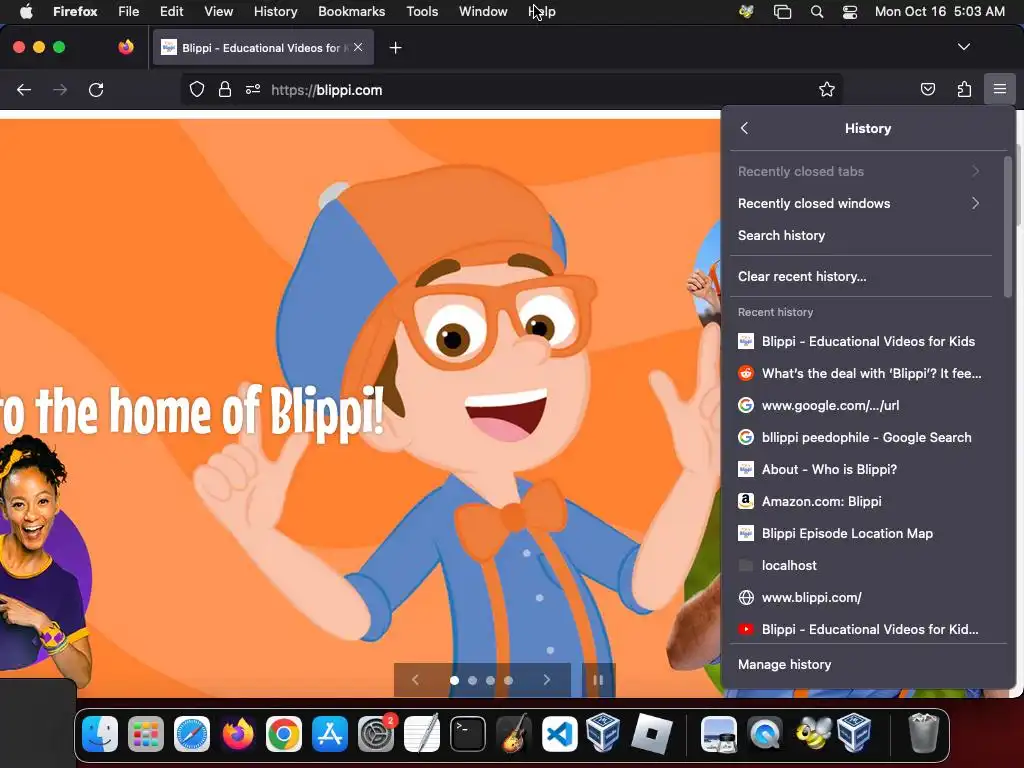Viewport: 1024px width, 768px height.
Task: Open Launchpad from the Dock
Action: coord(146,733)
